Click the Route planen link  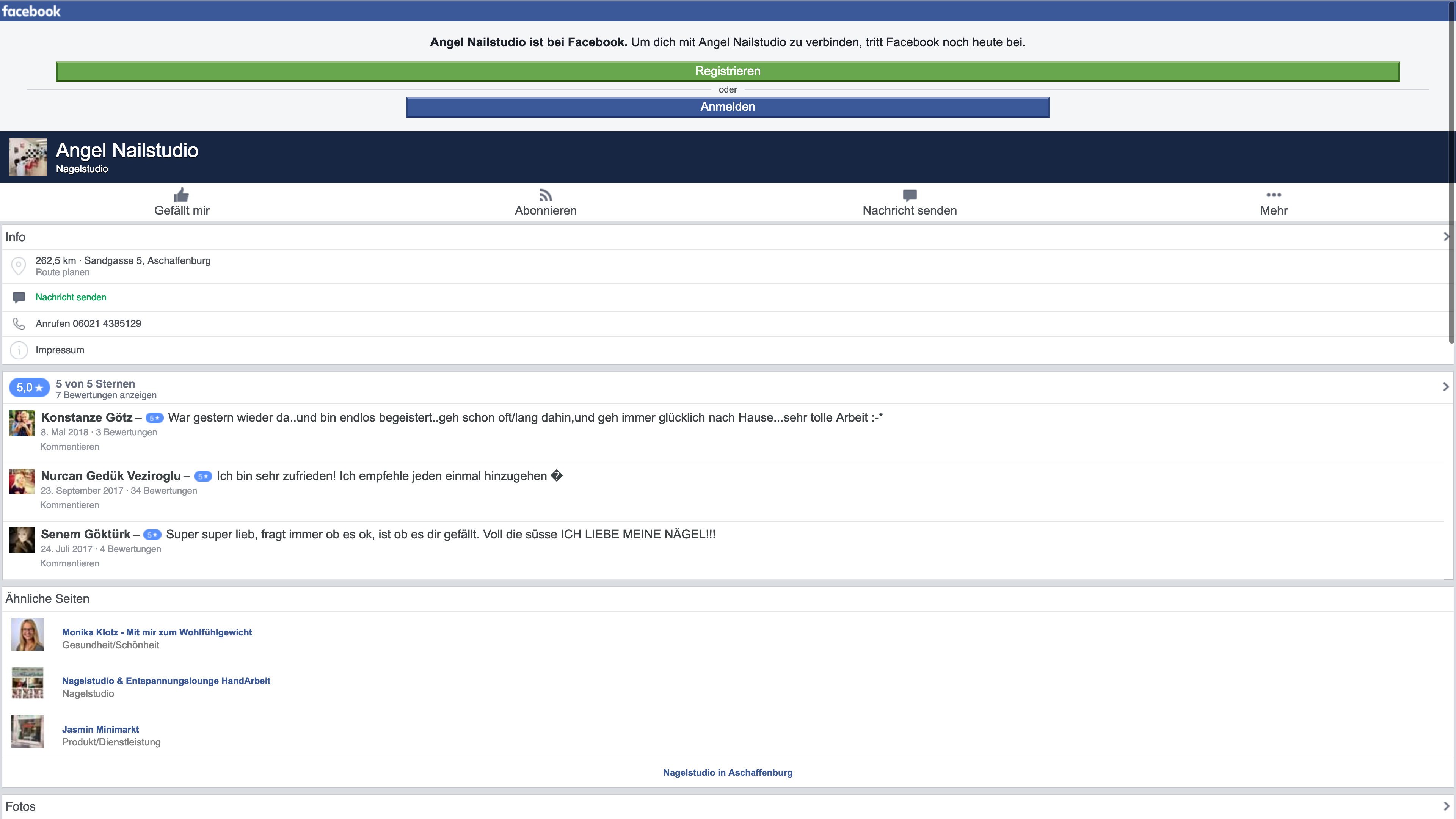pos(62,273)
